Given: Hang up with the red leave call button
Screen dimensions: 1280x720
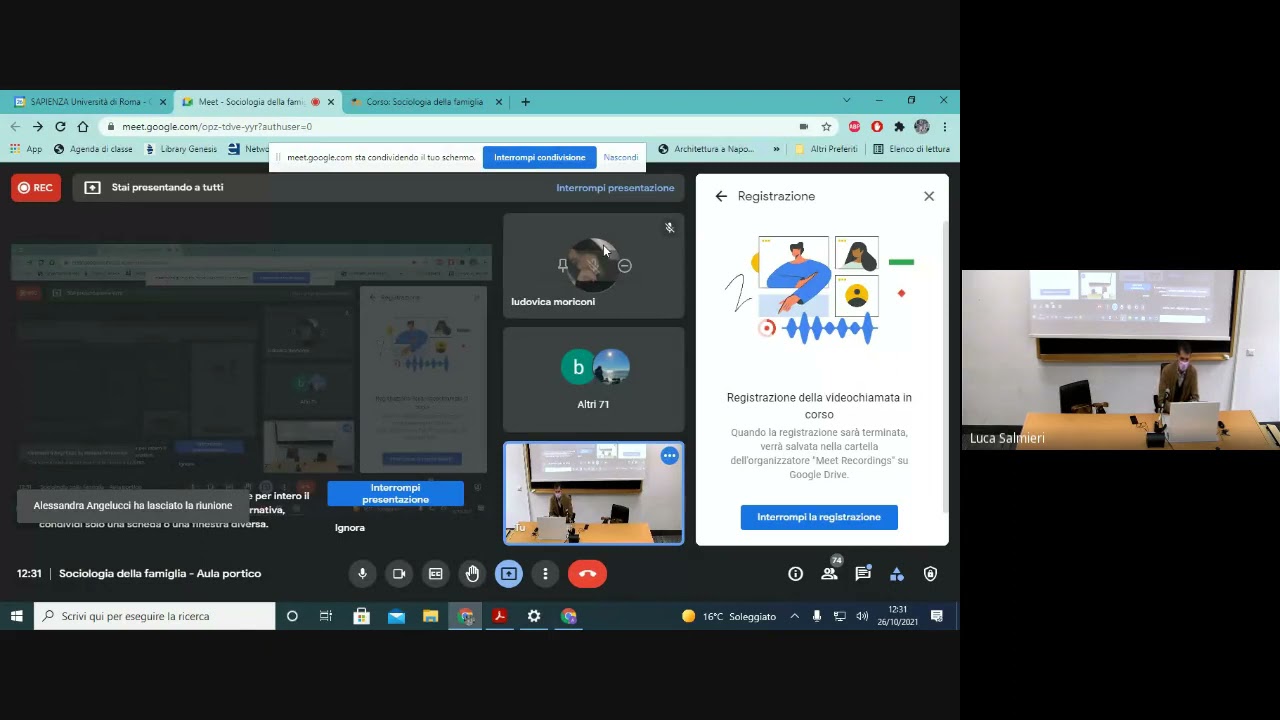Looking at the screenshot, I should (x=587, y=574).
